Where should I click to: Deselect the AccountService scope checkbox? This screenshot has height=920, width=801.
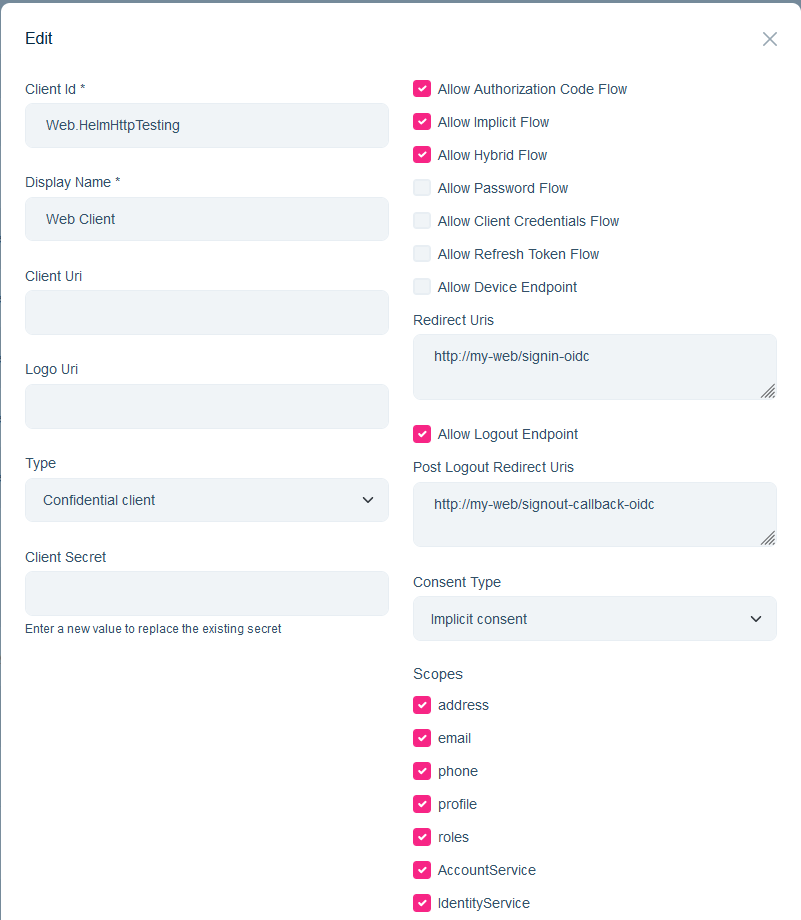pyautogui.click(x=422, y=870)
